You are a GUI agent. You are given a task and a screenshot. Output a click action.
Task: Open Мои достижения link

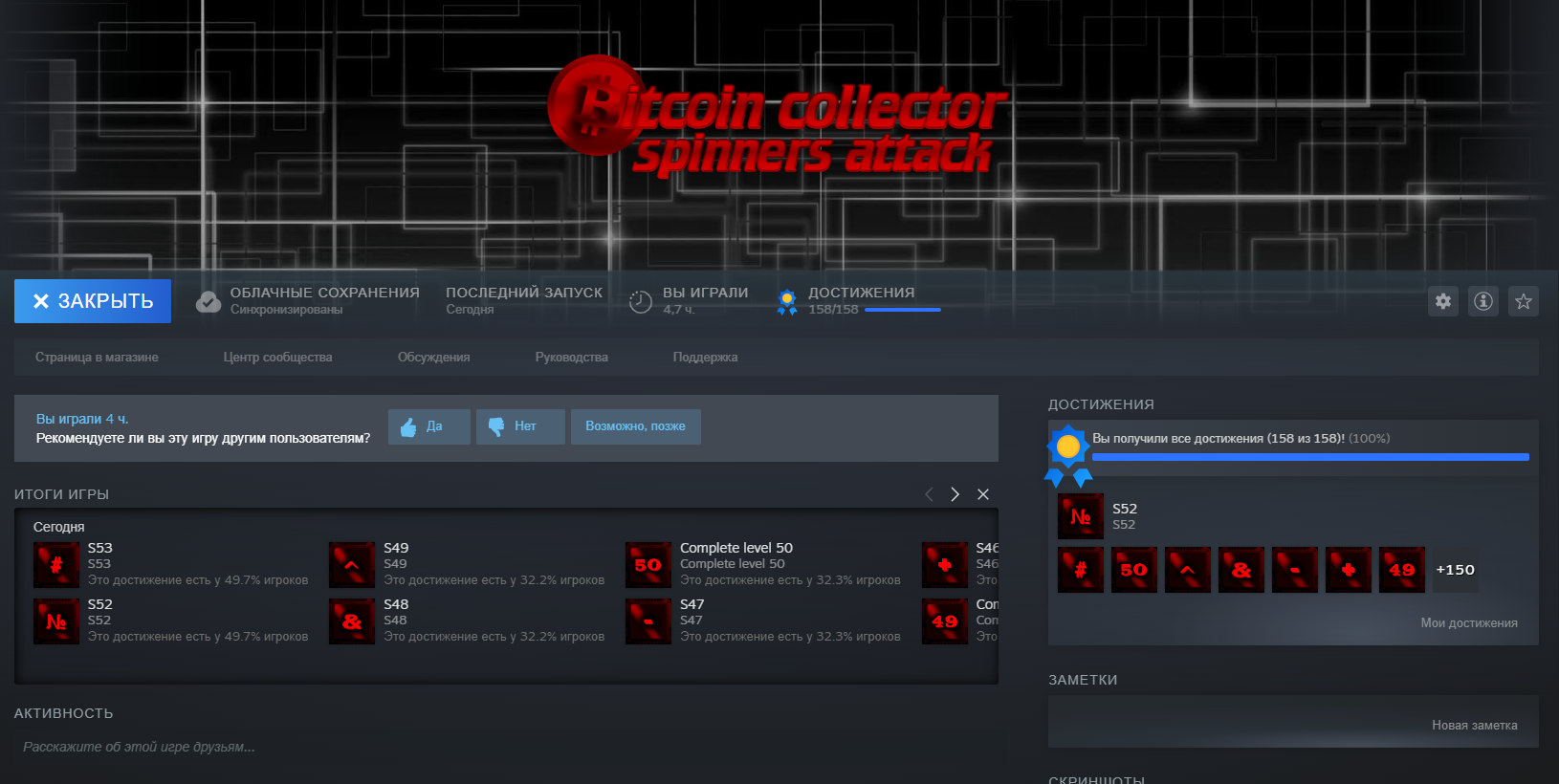point(1469,622)
